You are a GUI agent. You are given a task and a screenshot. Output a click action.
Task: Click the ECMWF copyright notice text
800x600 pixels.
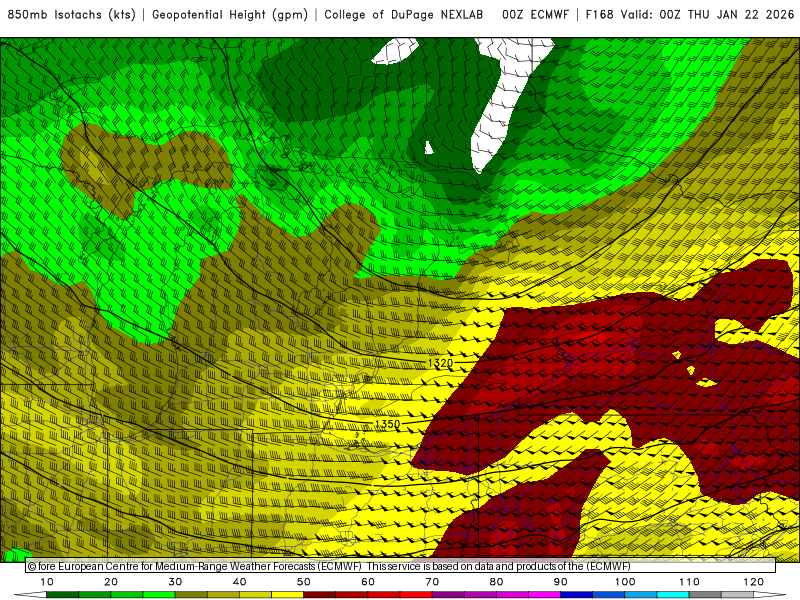point(329,566)
